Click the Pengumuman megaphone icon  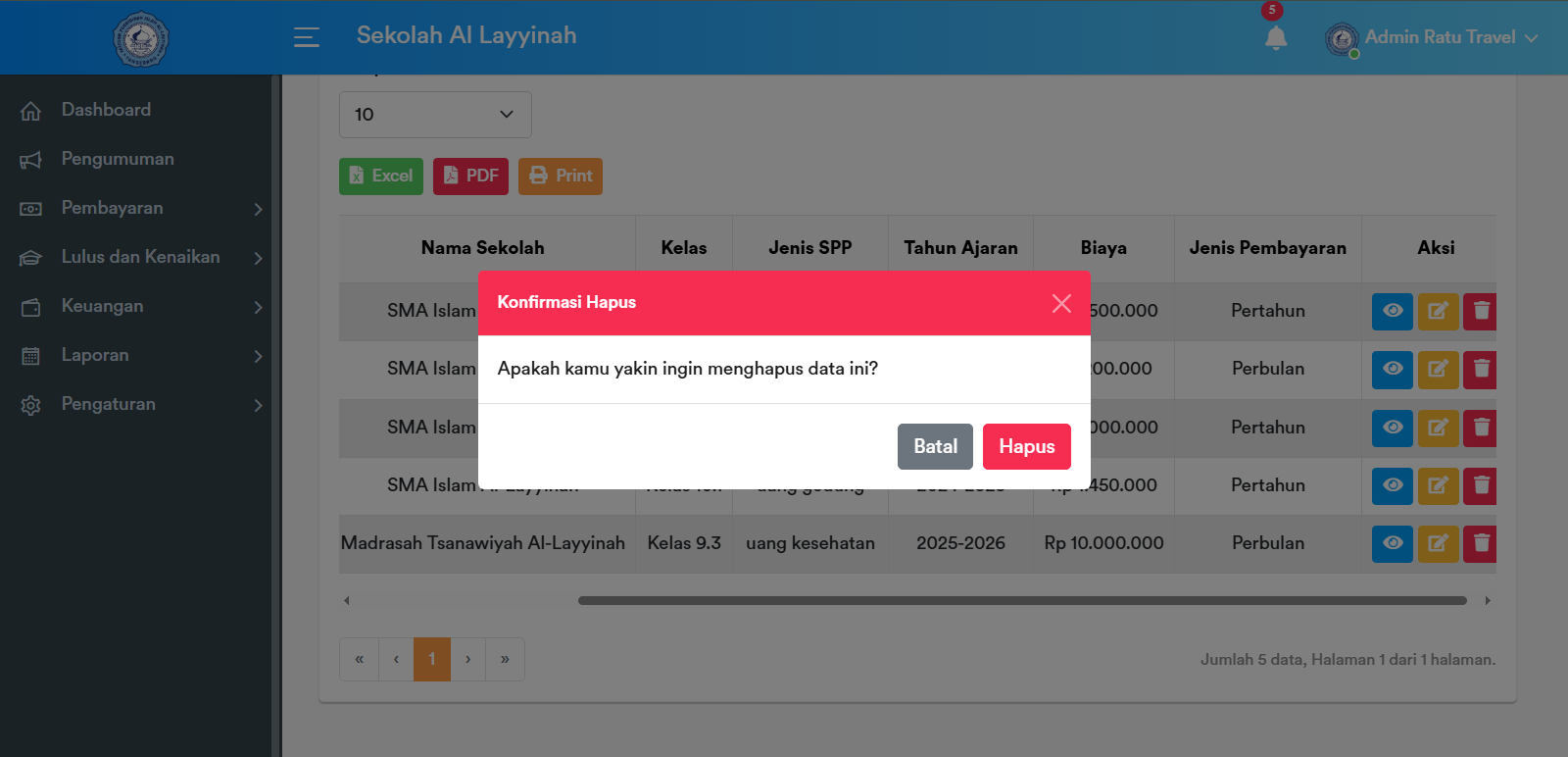[31, 160]
